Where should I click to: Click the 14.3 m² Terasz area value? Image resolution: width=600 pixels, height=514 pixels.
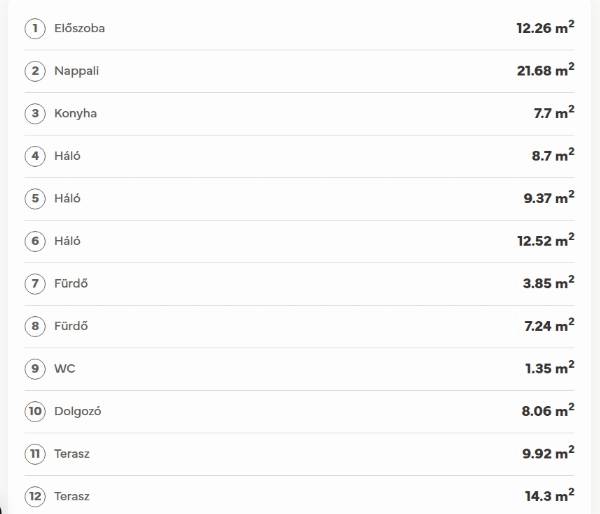551,496
